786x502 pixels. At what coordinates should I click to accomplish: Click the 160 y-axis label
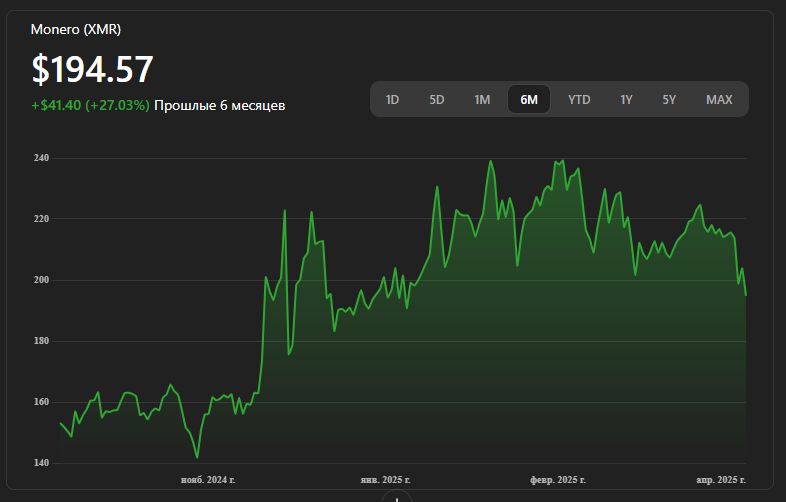42,402
